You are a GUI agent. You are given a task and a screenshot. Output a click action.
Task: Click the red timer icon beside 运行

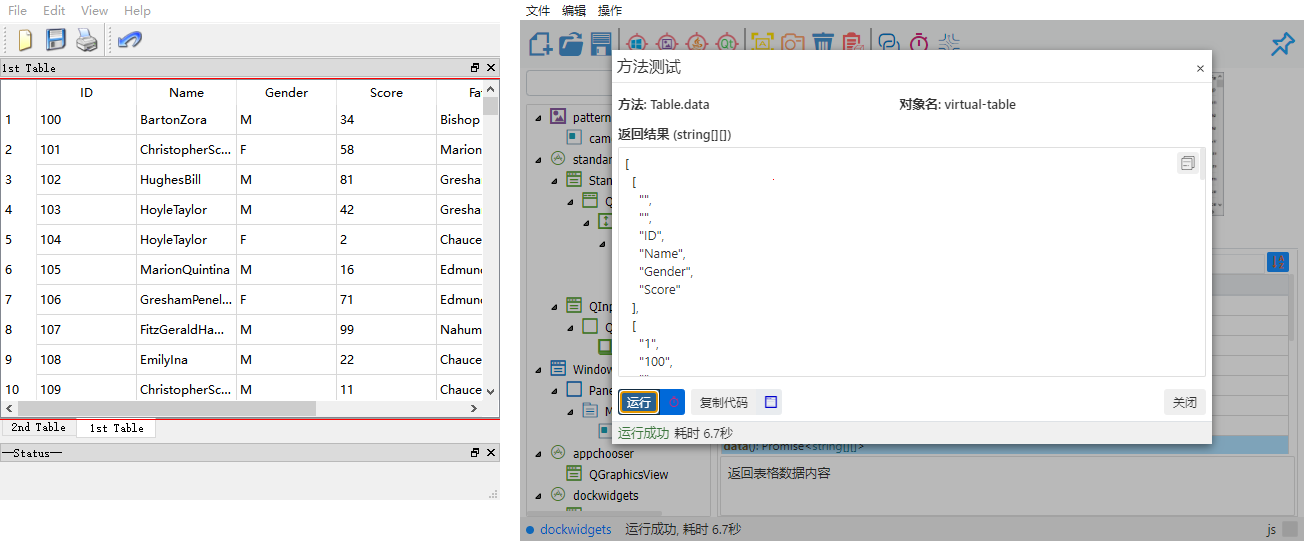(673, 402)
